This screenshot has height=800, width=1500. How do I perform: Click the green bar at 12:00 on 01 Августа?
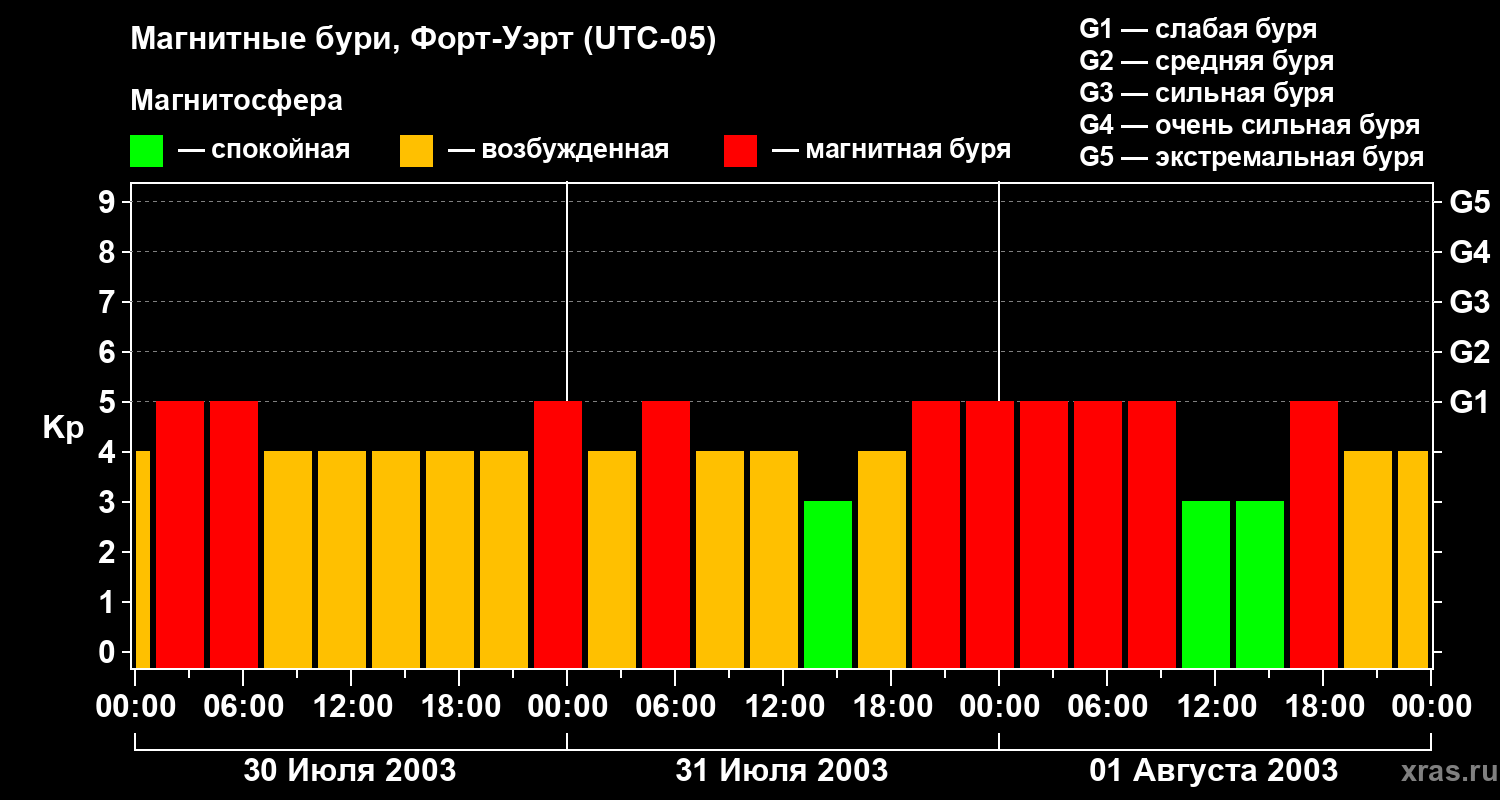click(x=1206, y=584)
